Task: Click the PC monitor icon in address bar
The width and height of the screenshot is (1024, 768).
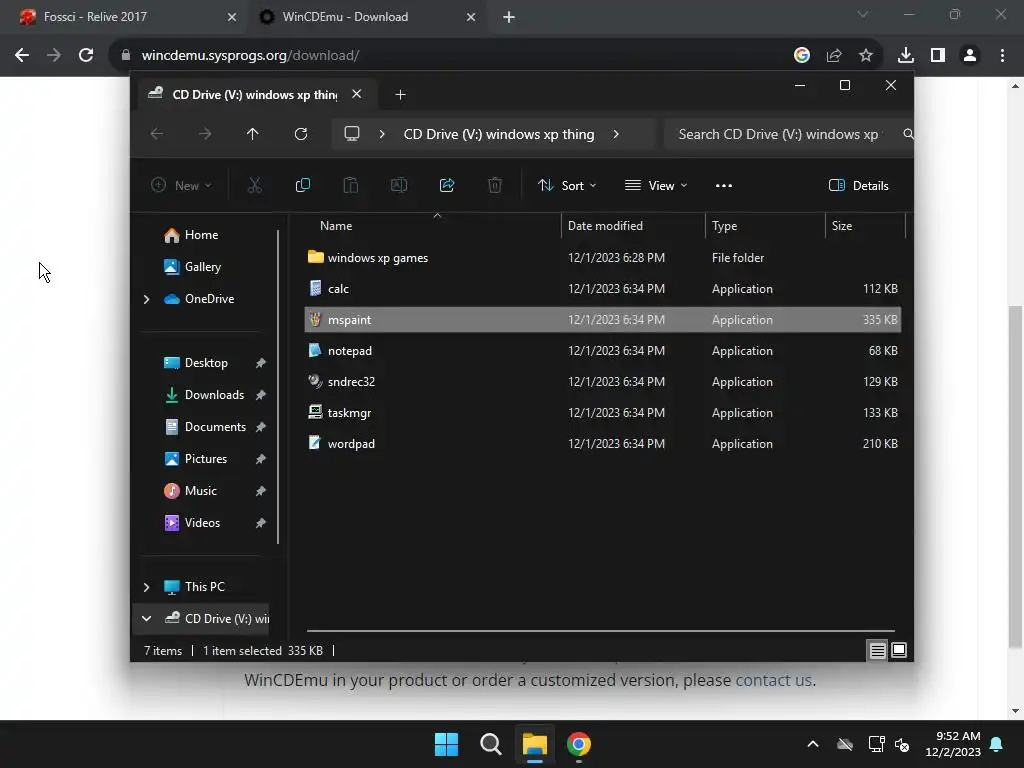Action: [352, 134]
